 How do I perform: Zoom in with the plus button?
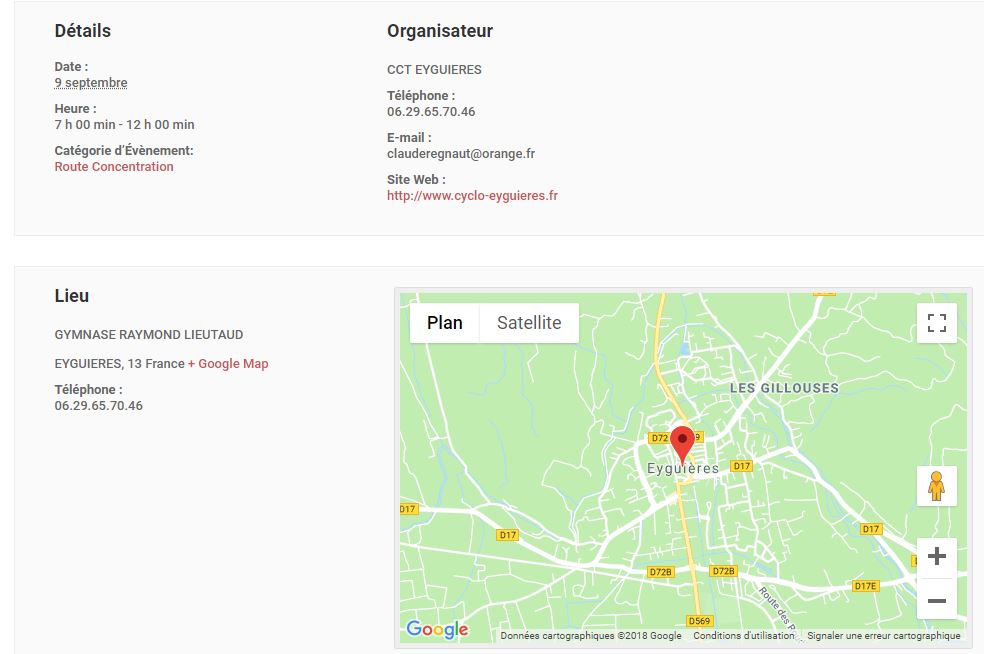(x=936, y=557)
